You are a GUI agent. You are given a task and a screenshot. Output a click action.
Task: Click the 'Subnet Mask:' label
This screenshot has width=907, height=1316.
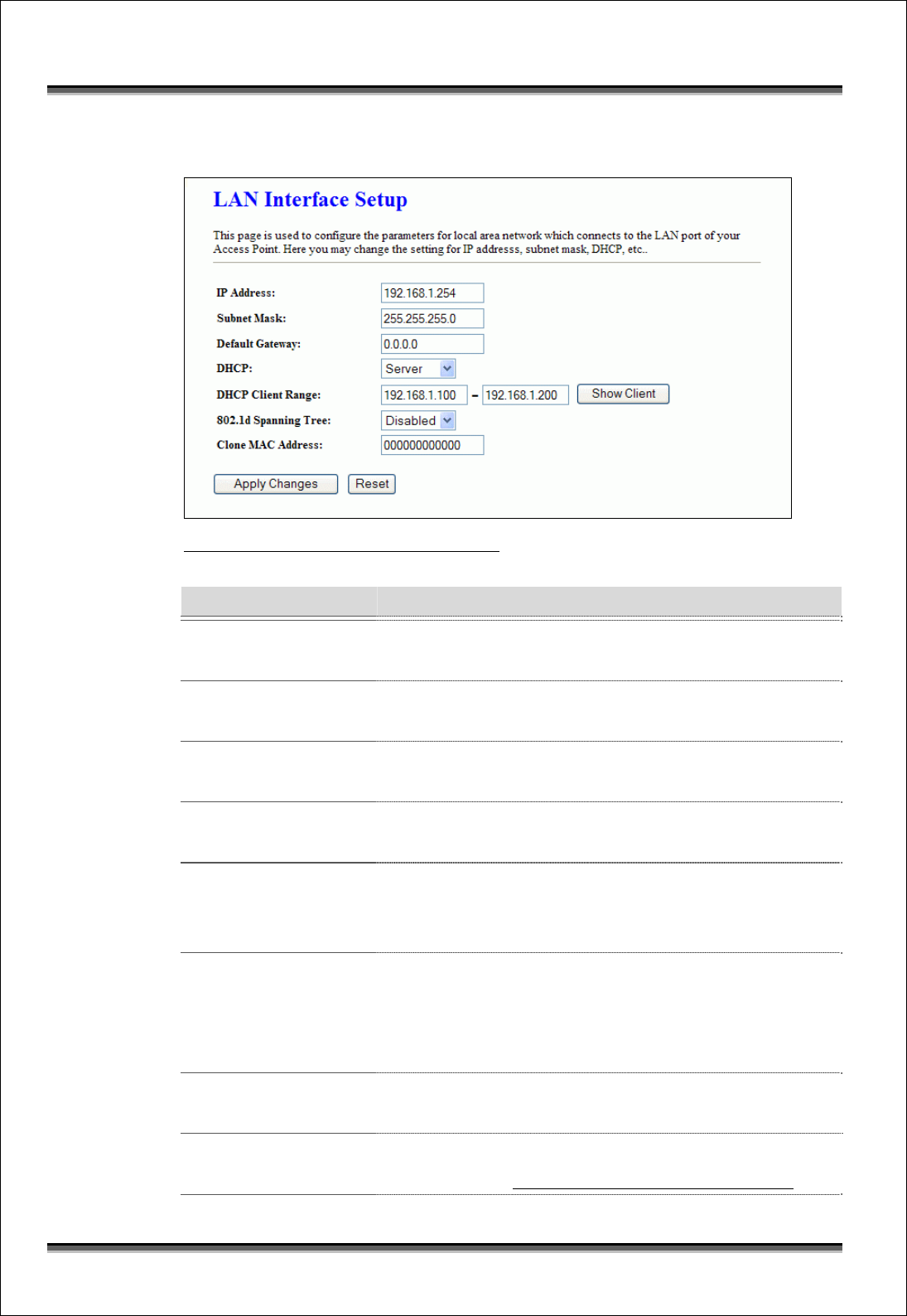pyautogui.click(x=252, y=318)
